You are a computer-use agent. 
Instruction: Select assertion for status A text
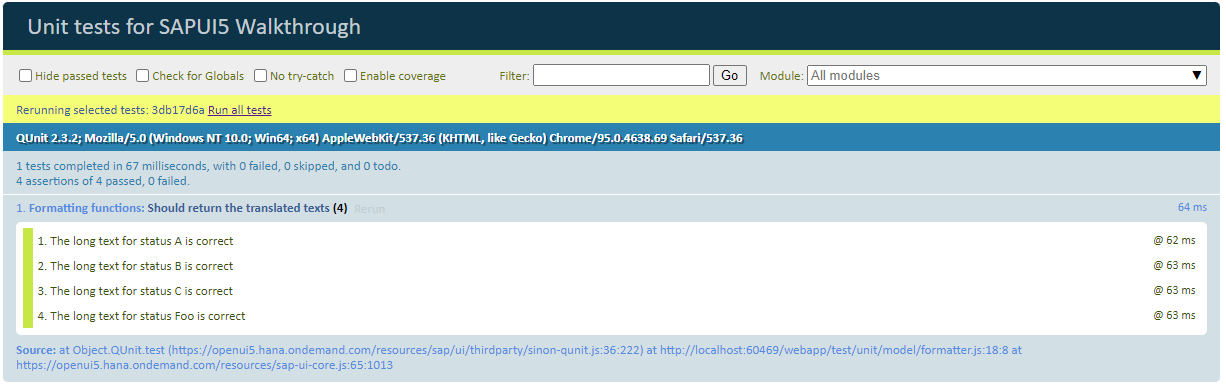(135, 241)
